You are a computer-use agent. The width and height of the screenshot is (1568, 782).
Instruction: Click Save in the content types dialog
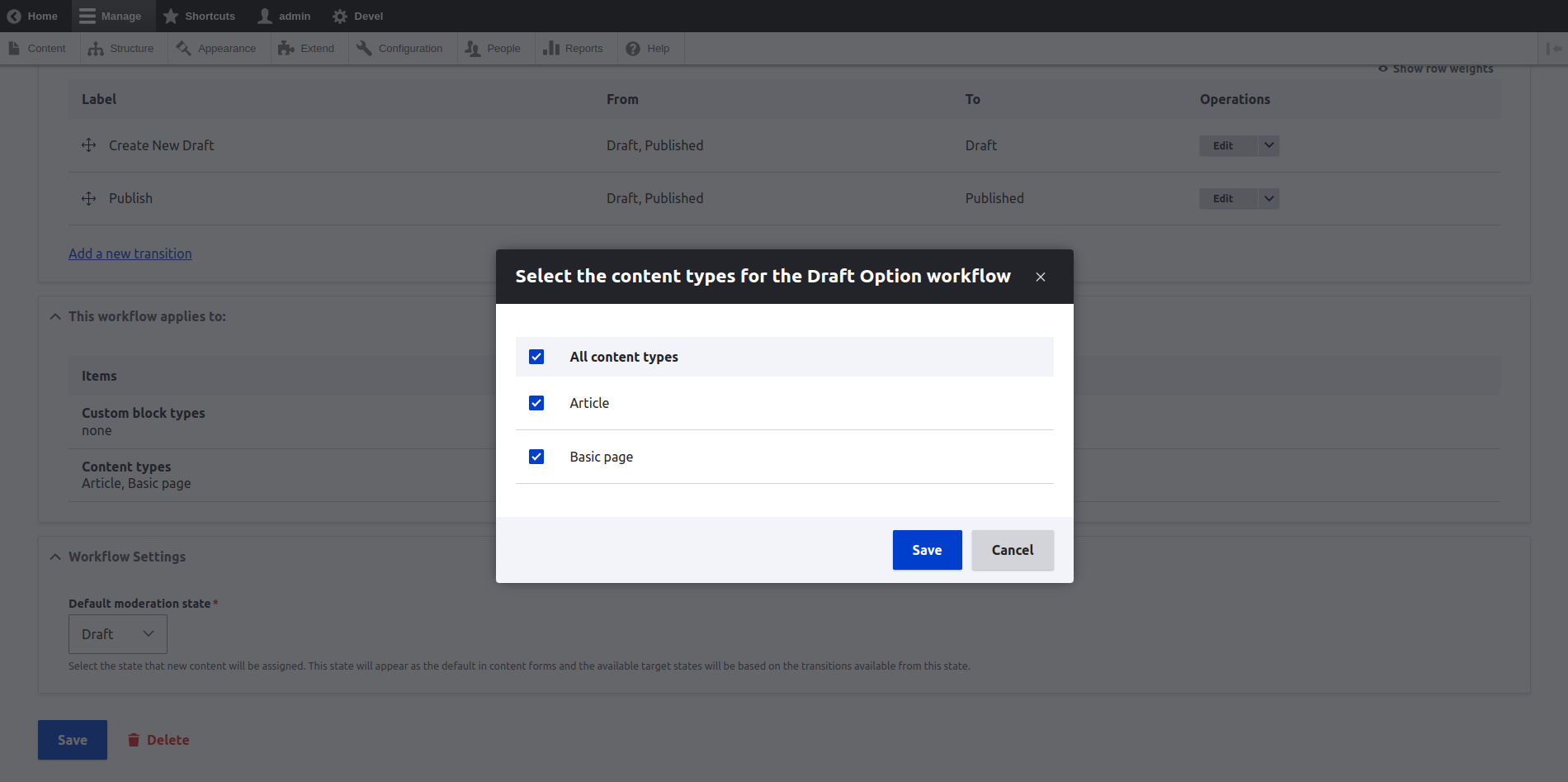[927, 549]
